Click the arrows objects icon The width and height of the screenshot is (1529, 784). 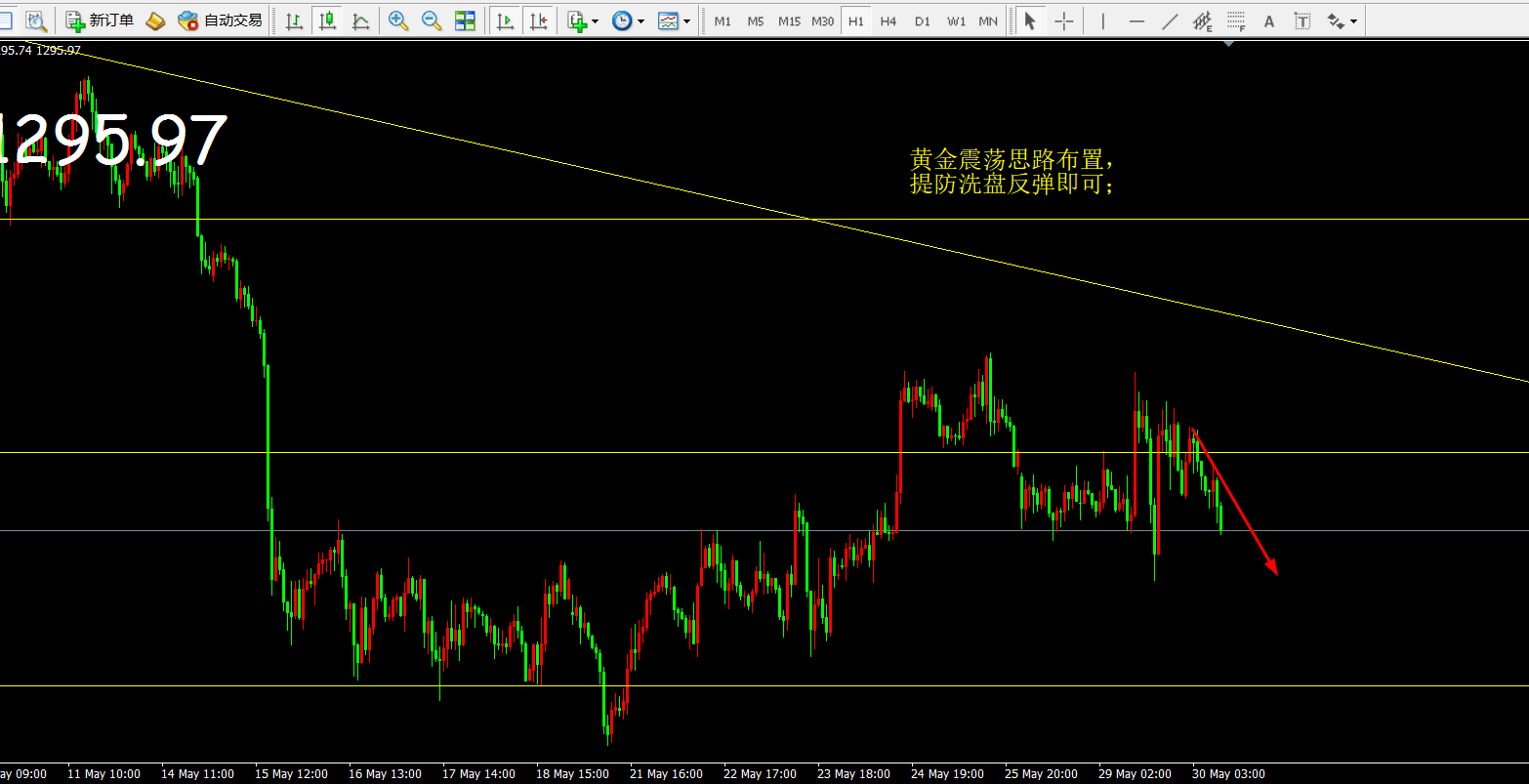click(x=1335, y=21)
